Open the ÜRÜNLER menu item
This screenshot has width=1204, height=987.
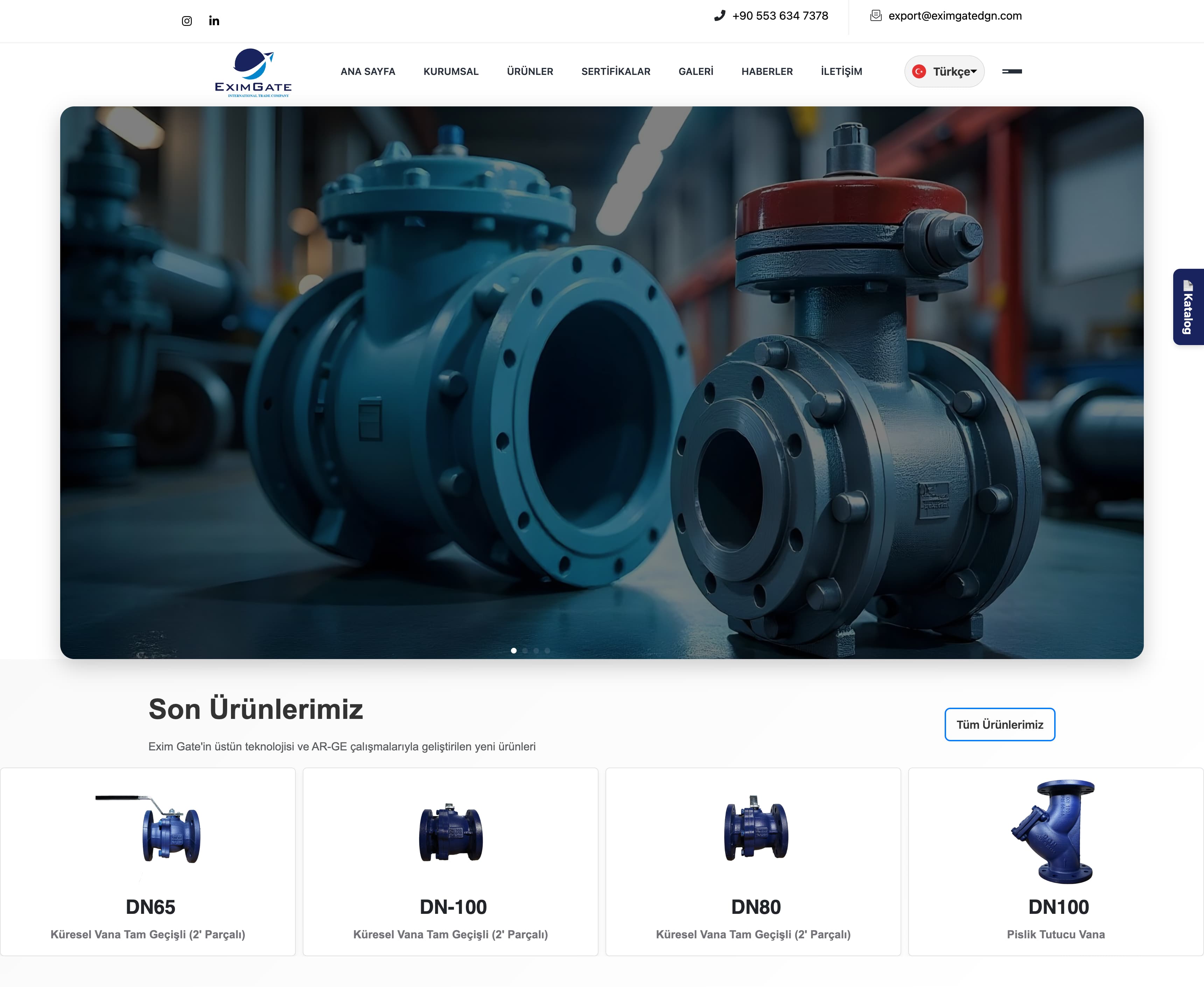[x=530, y=72]
